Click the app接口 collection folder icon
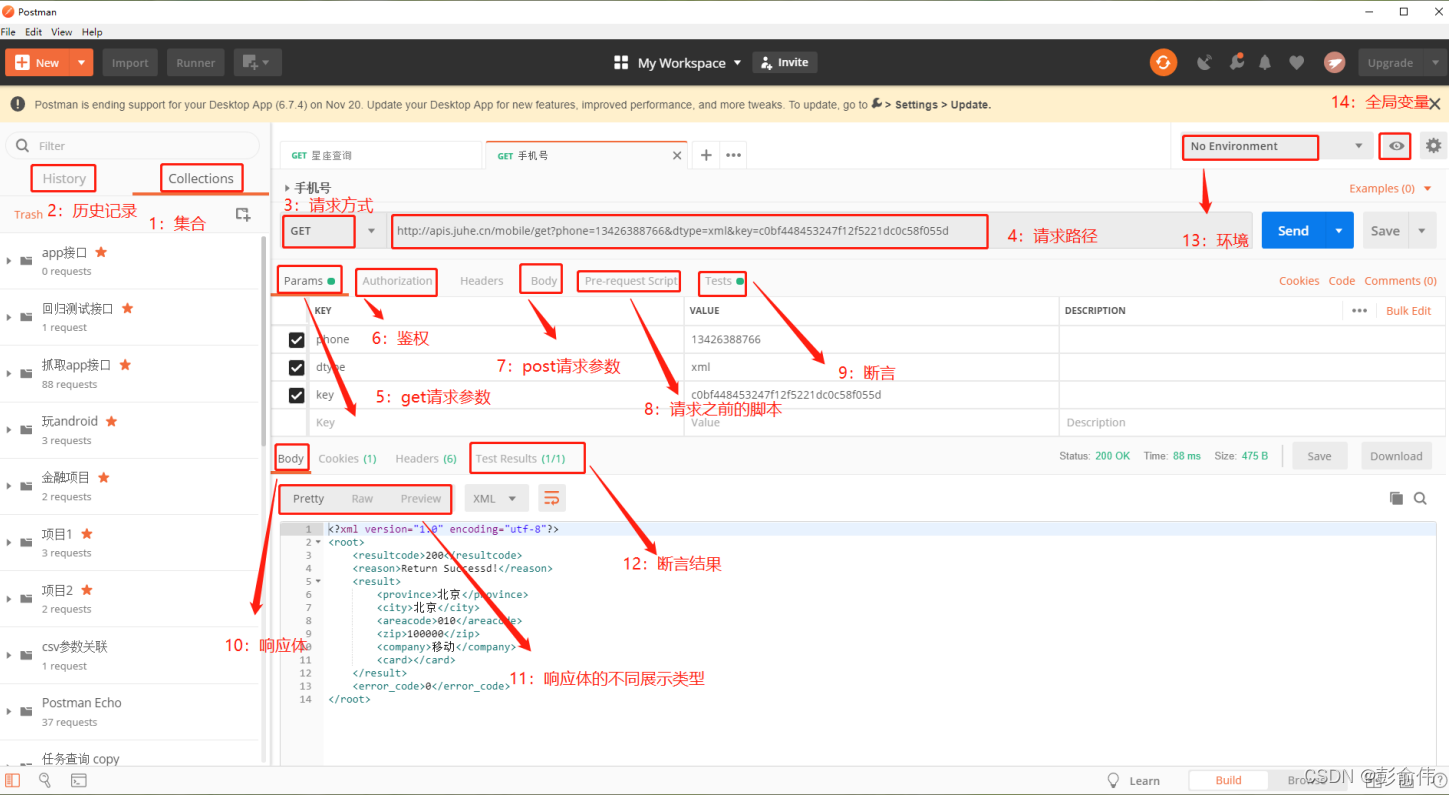This screenshot has height=796, width=1450. [25, 261]
